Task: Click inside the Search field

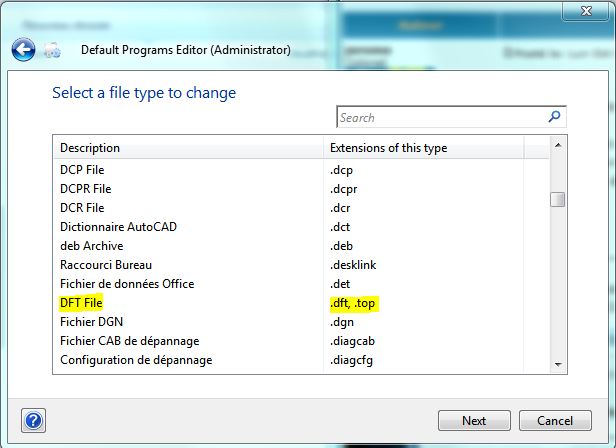Action: (x=451, y=117)
